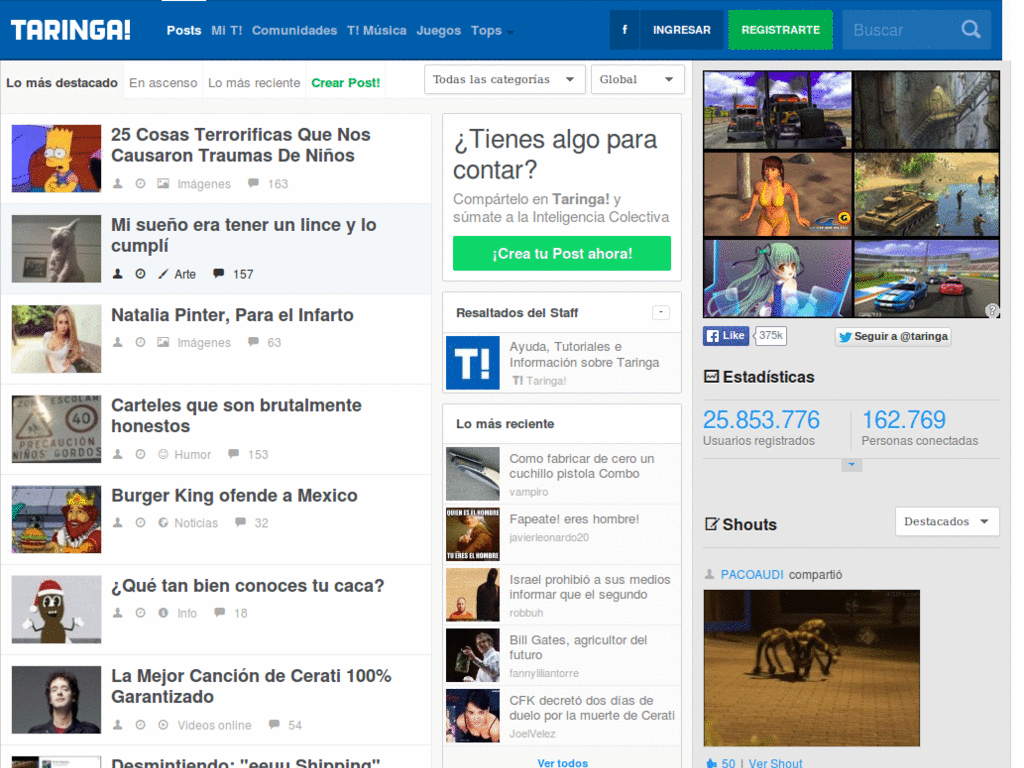Click the clock icon under lince post
Viewport: 1024px width, 768px height.
click(x=140, y=274)
